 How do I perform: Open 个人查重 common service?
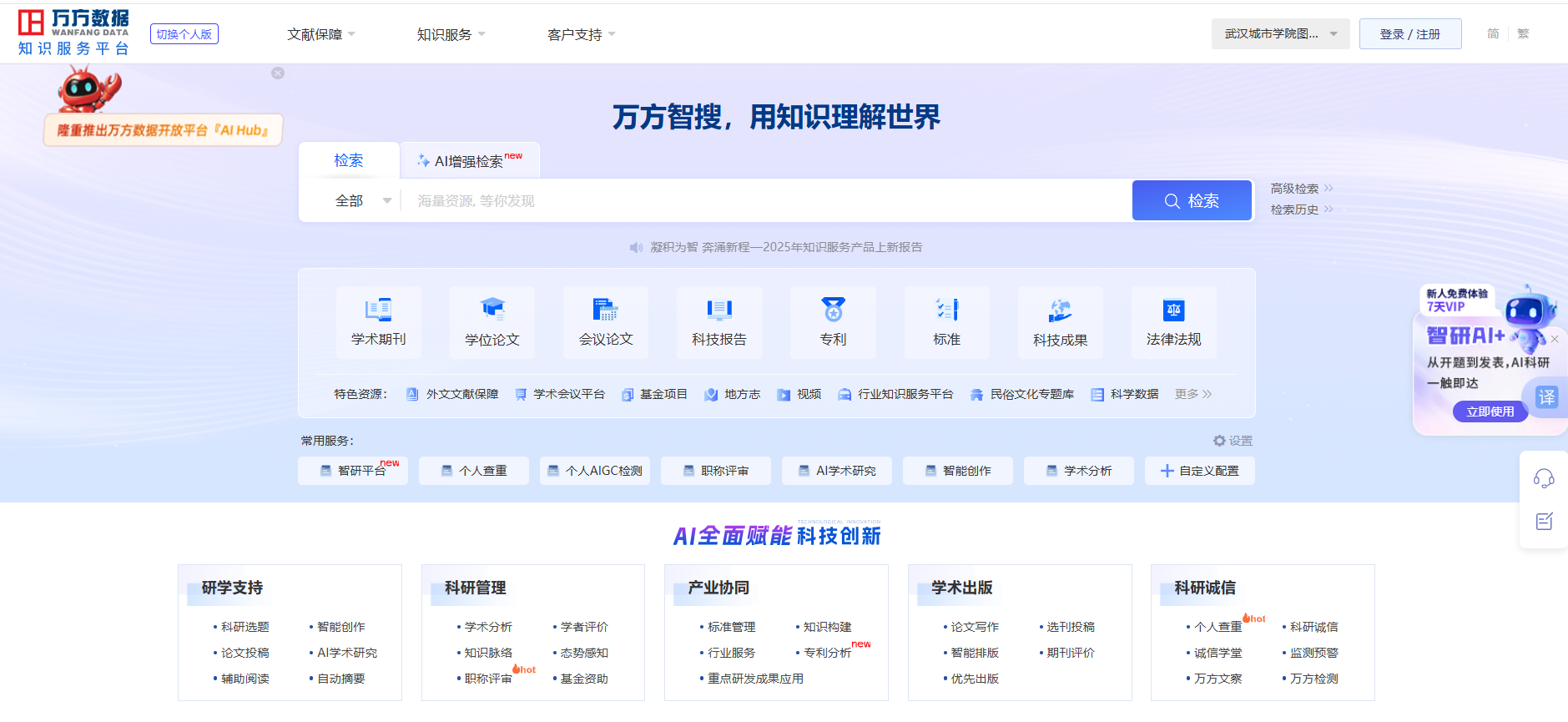pyautogui.click(x=474, y=471)
